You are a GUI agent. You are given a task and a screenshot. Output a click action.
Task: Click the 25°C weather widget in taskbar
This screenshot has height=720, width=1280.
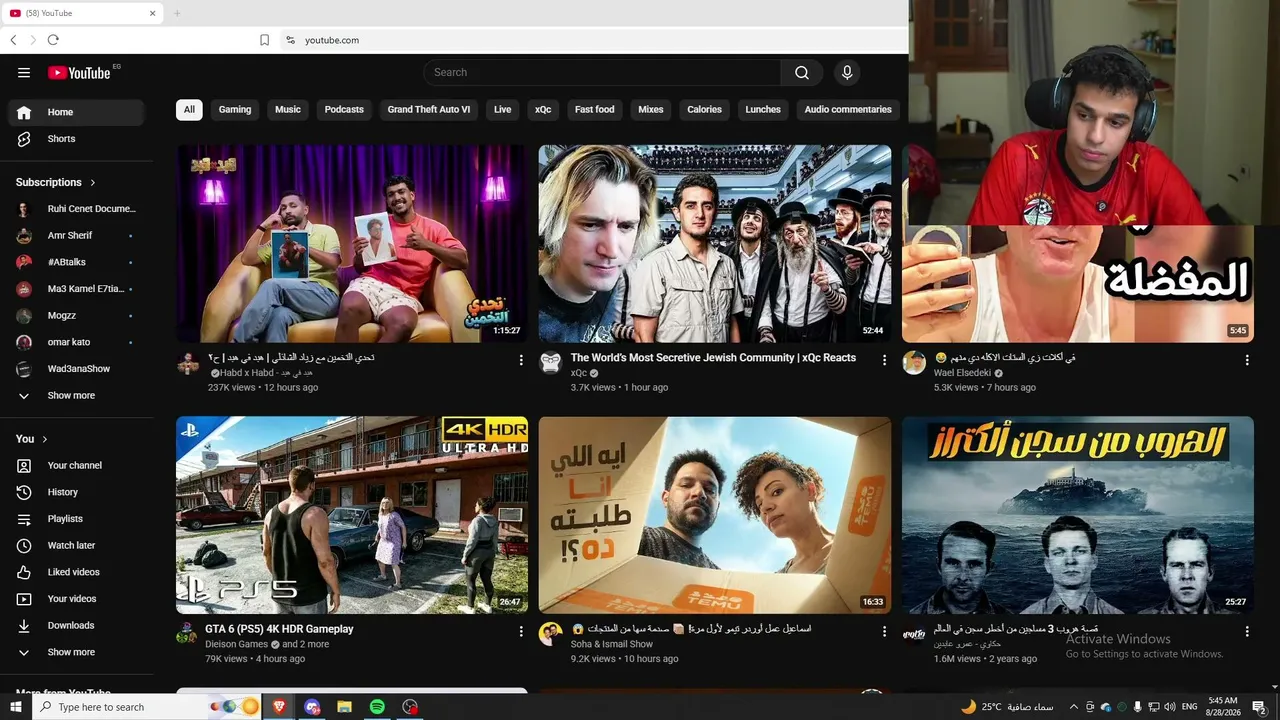[x=1007, y=707]
